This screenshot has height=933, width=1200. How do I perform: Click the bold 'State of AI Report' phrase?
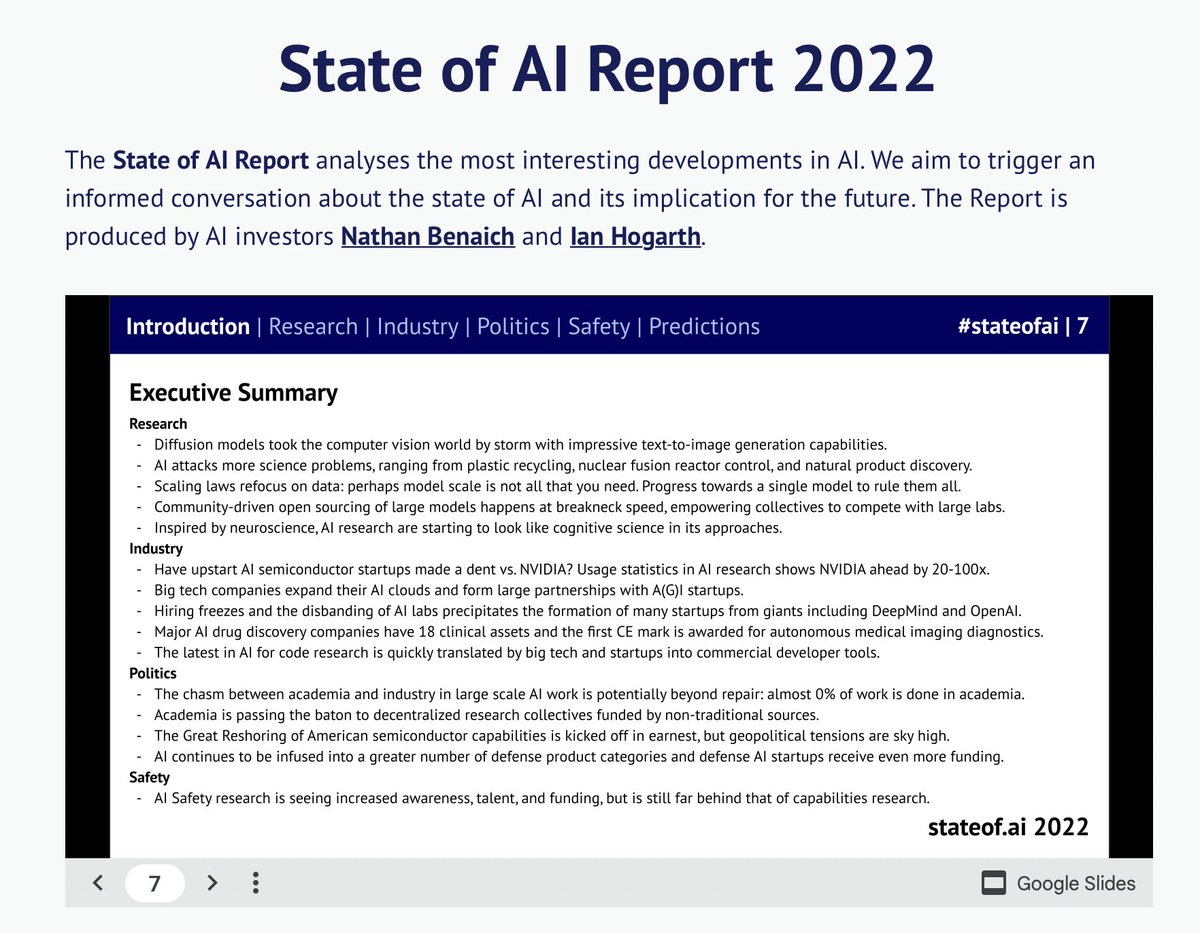[211, 160]
